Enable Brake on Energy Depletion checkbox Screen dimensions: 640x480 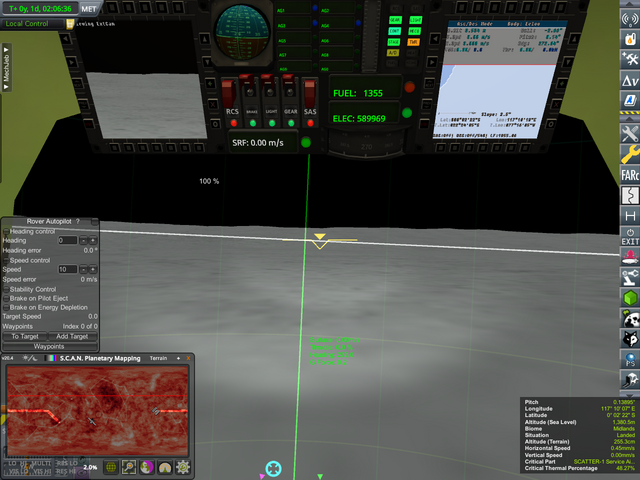point(6,307)
